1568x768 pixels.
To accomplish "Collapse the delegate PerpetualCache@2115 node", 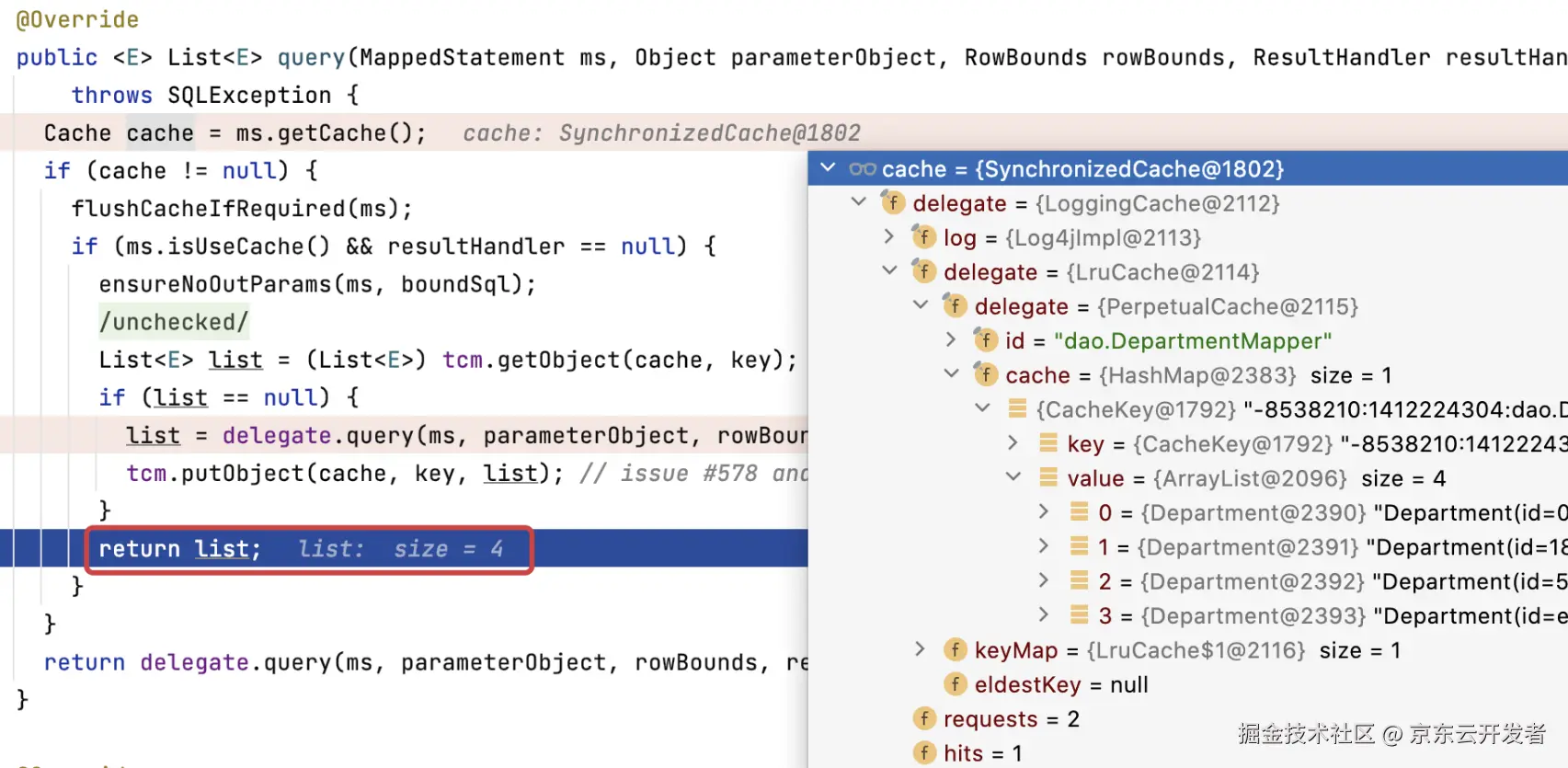I will click(921, 305).
